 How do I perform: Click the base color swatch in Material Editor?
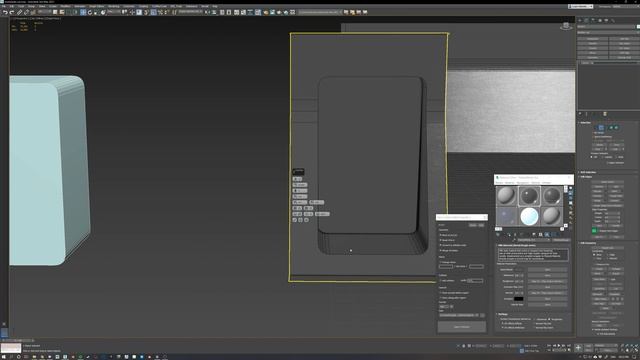518,270
